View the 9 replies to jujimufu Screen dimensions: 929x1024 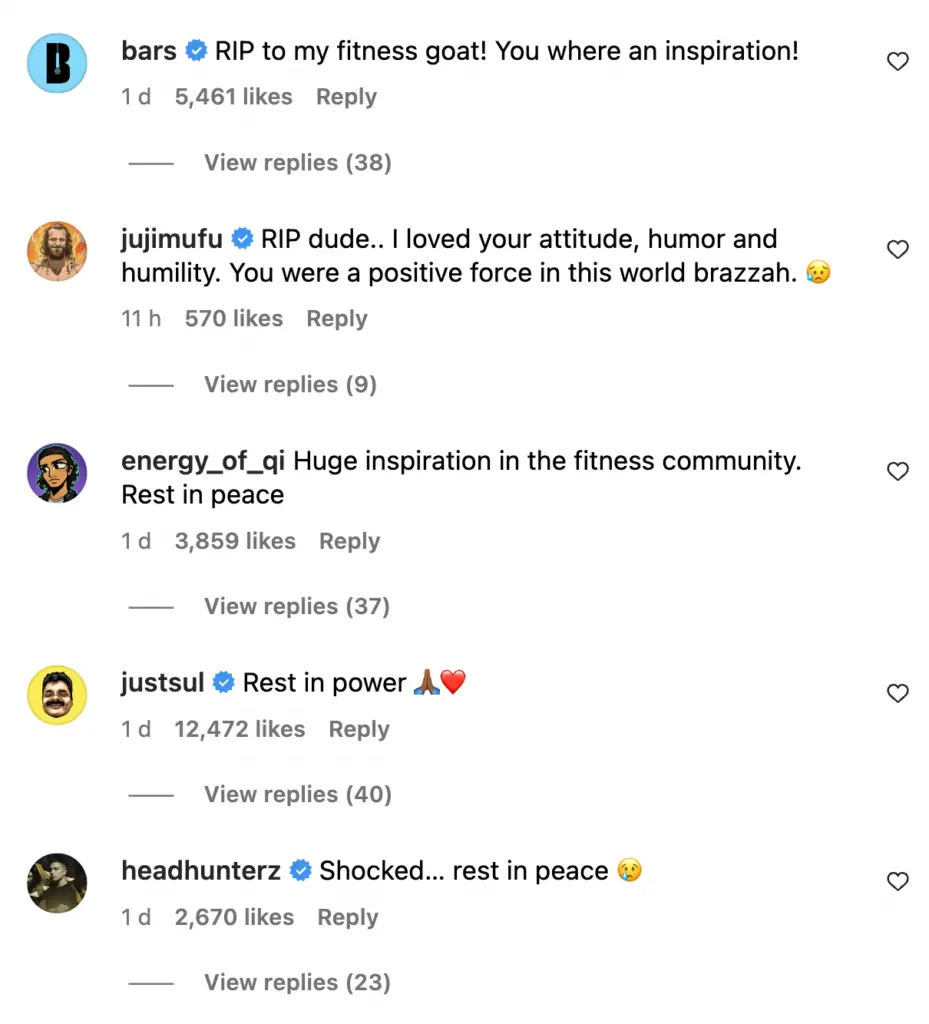(290, 385)
